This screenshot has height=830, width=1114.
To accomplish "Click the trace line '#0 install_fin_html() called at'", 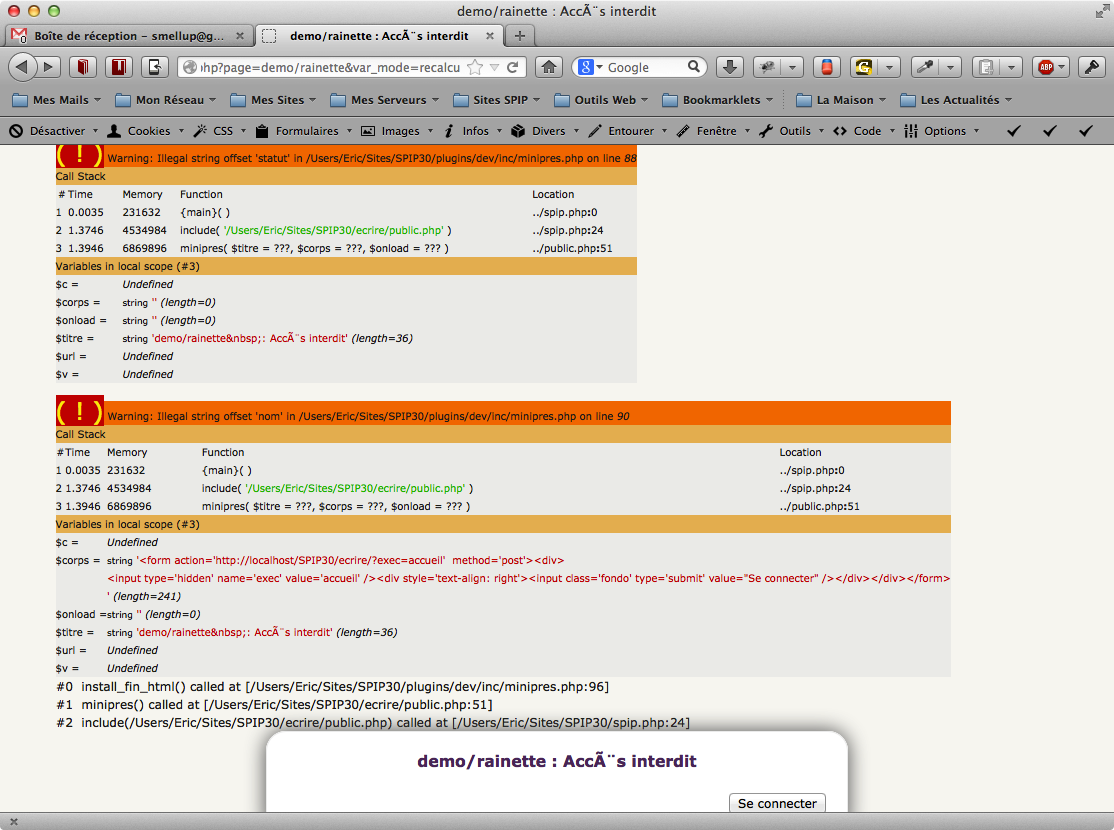I will (x=332, y=686).
